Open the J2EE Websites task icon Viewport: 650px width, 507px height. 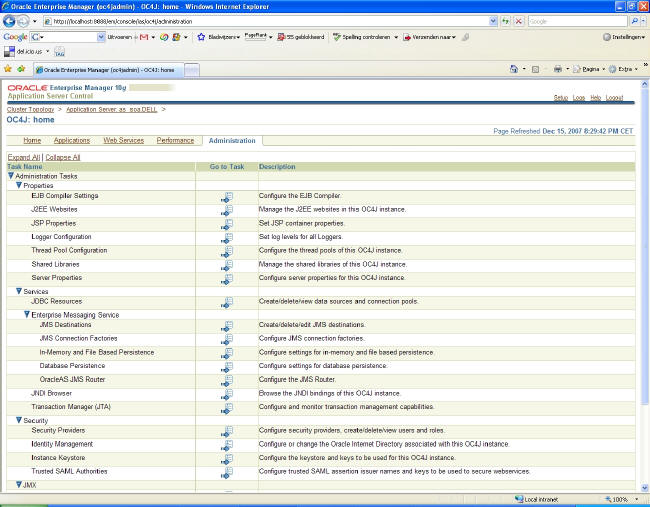pos(227,210)
